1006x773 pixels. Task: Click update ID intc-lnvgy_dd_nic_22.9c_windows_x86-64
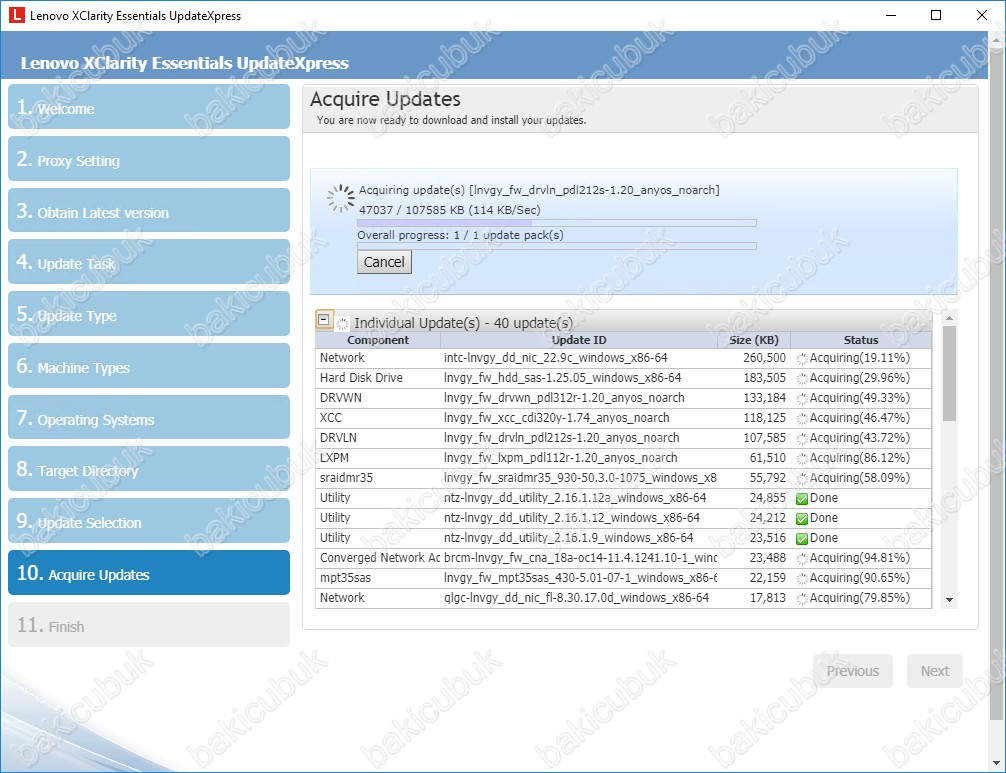(x=556, y=358)
